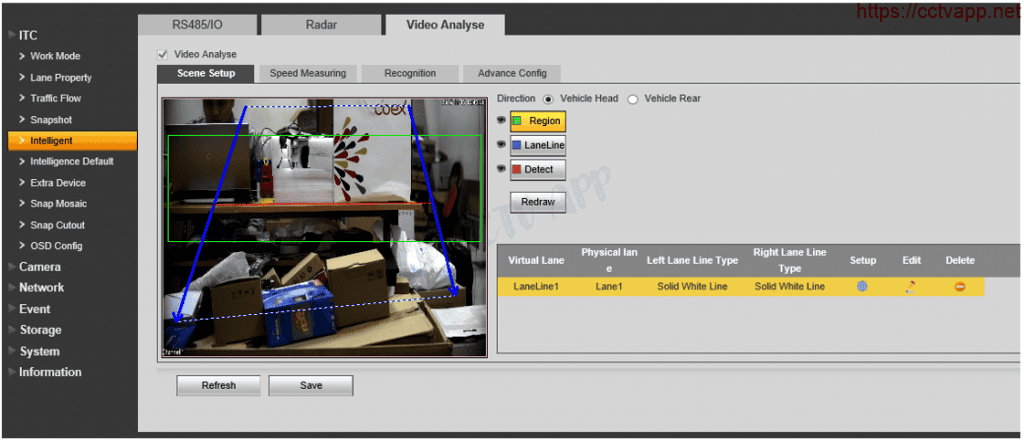Toggle eye icon next to Region
Viewport: 1024px width, 441px height.
coord(502,121)
